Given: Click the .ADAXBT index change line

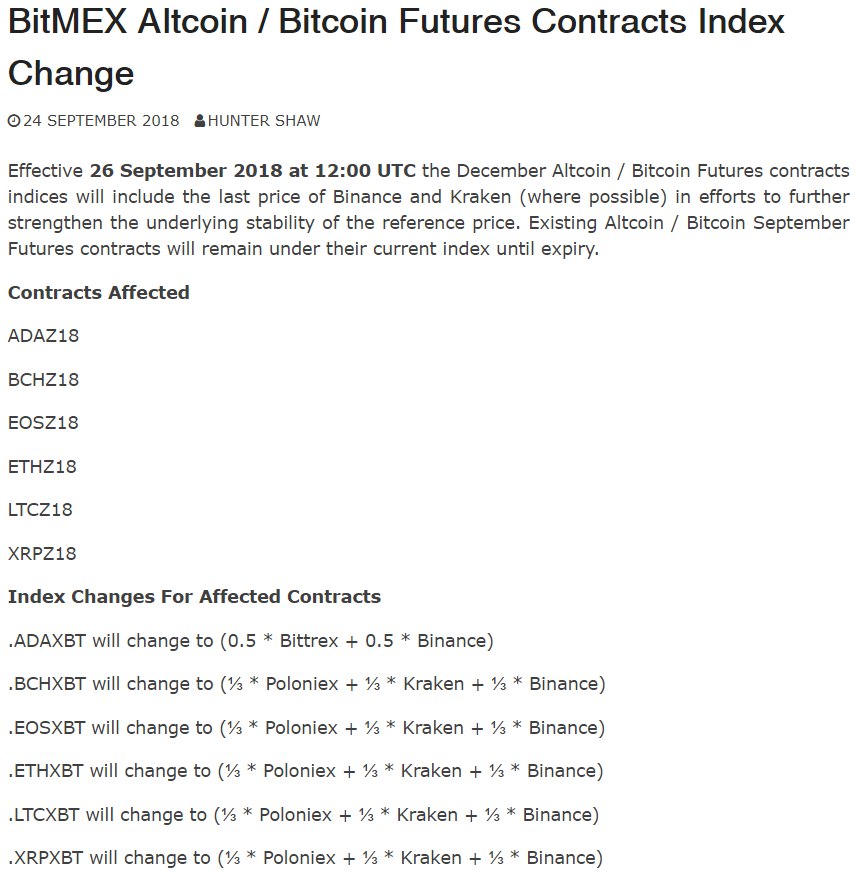Looking at the screenshot, I should [x=250, y=641].
